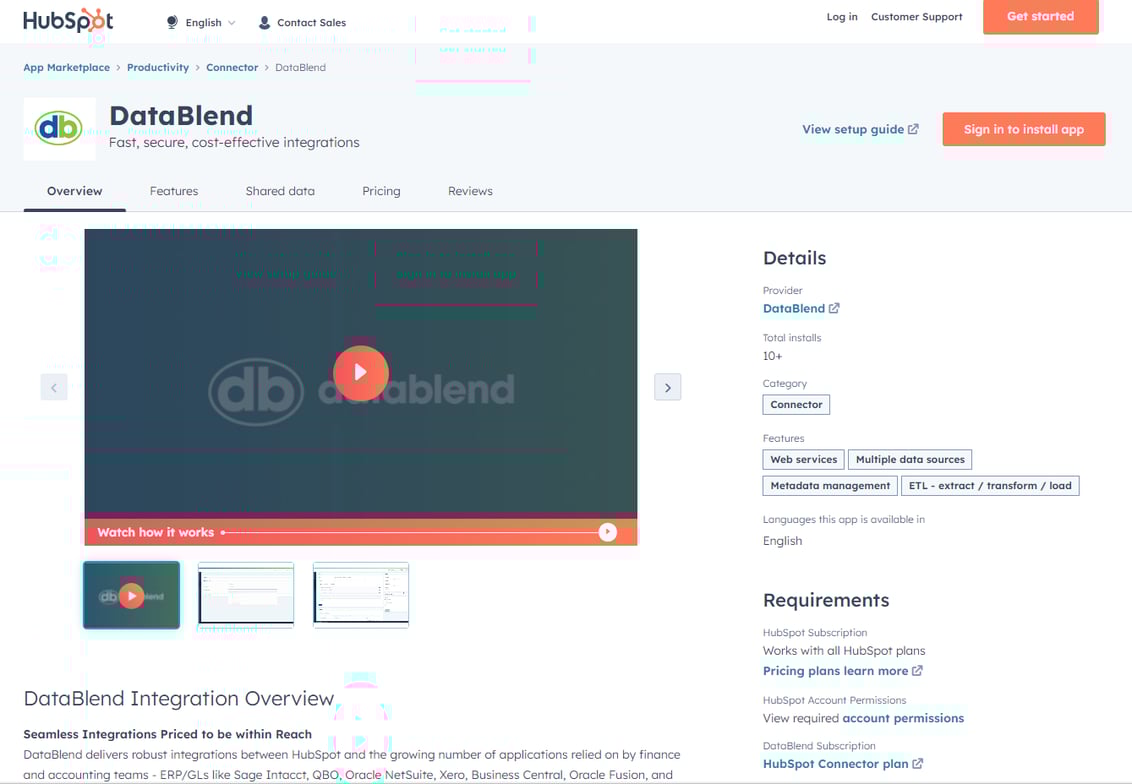View the Shared data tab

[280, 191]
